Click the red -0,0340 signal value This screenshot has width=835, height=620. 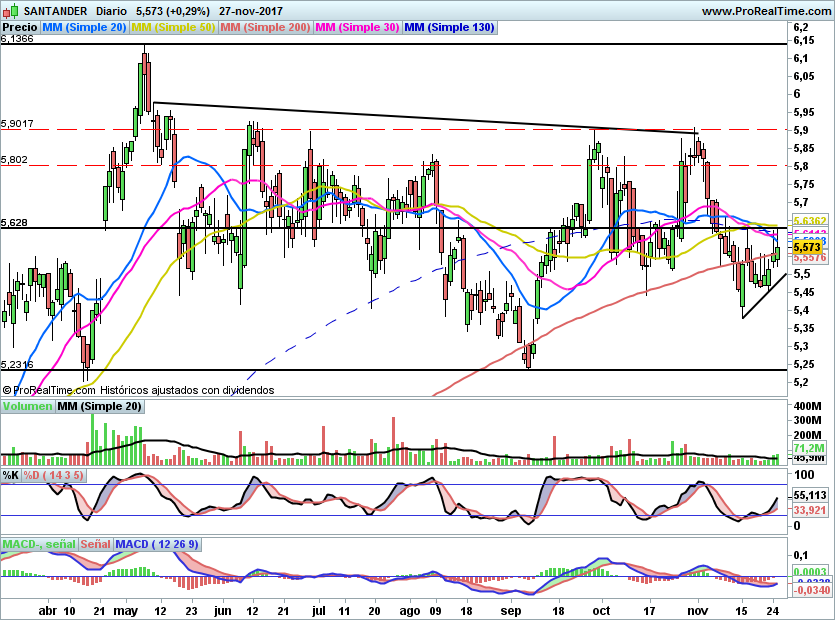click(x=812, y=590)
